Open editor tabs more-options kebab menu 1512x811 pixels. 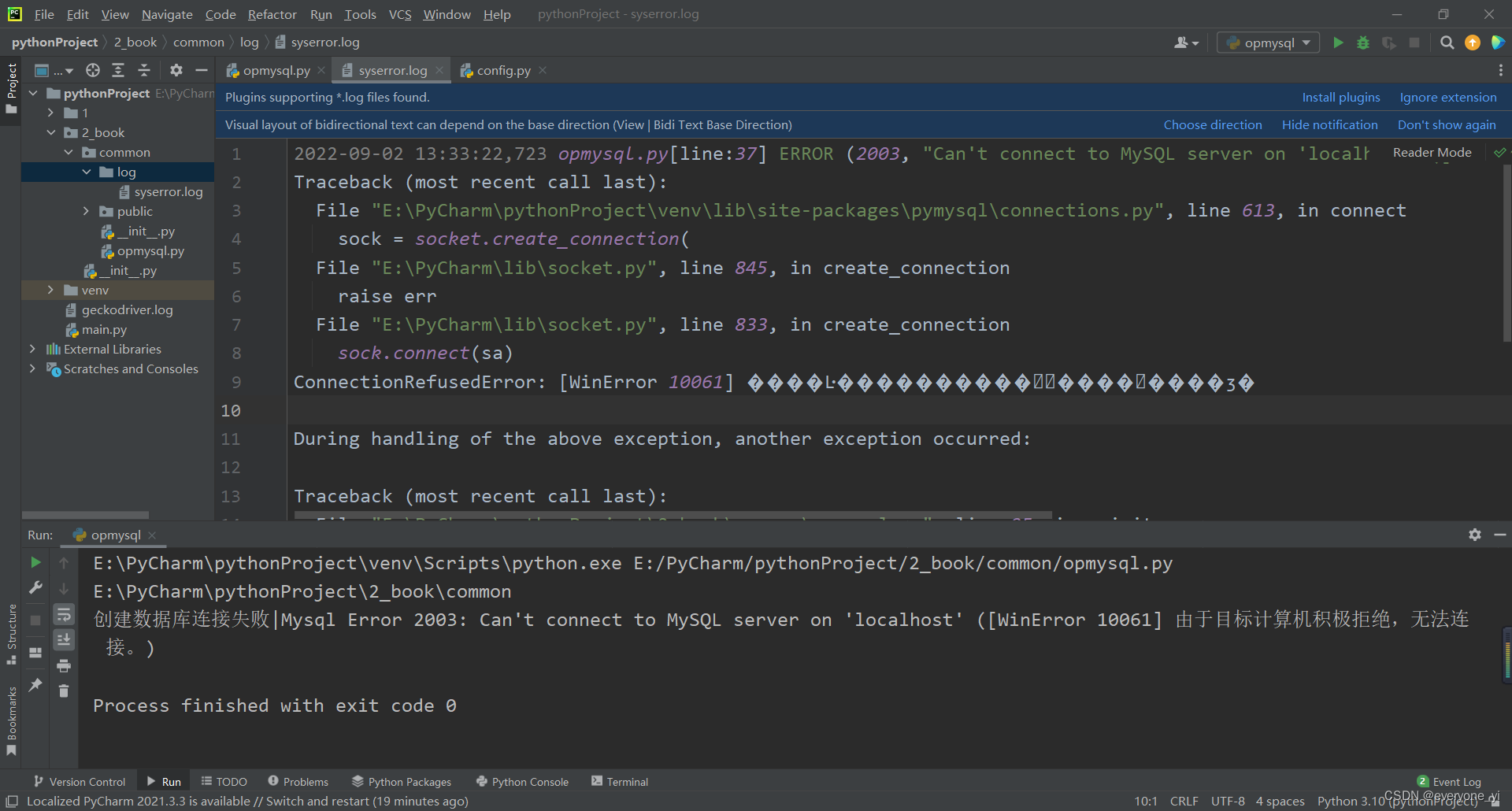[x=1500, y=70]
